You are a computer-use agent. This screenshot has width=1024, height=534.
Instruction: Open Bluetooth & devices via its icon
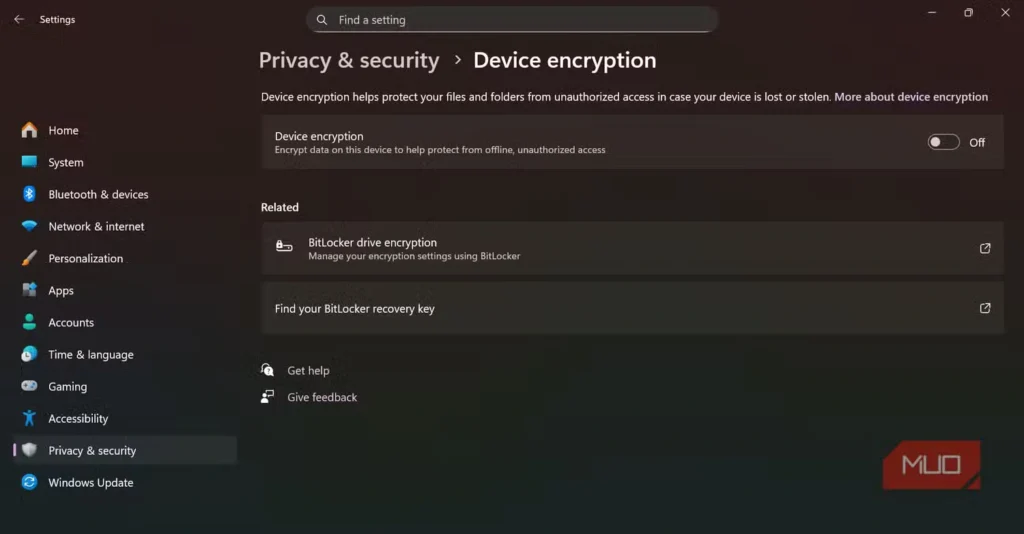coord(29,194)
